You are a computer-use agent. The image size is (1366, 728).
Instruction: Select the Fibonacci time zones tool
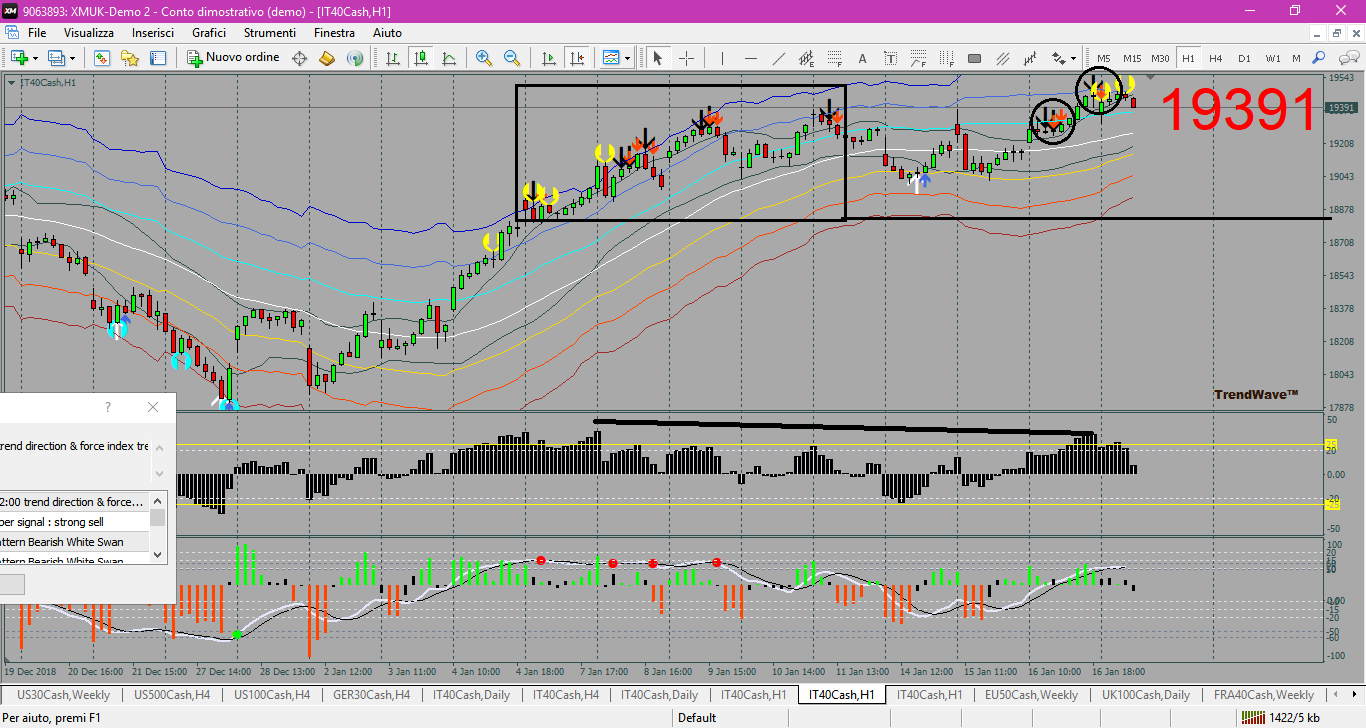tap(946, 58)
